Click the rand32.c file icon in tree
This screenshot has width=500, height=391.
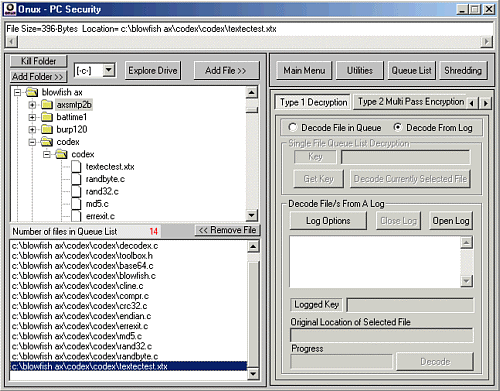(x=76, y=191)
